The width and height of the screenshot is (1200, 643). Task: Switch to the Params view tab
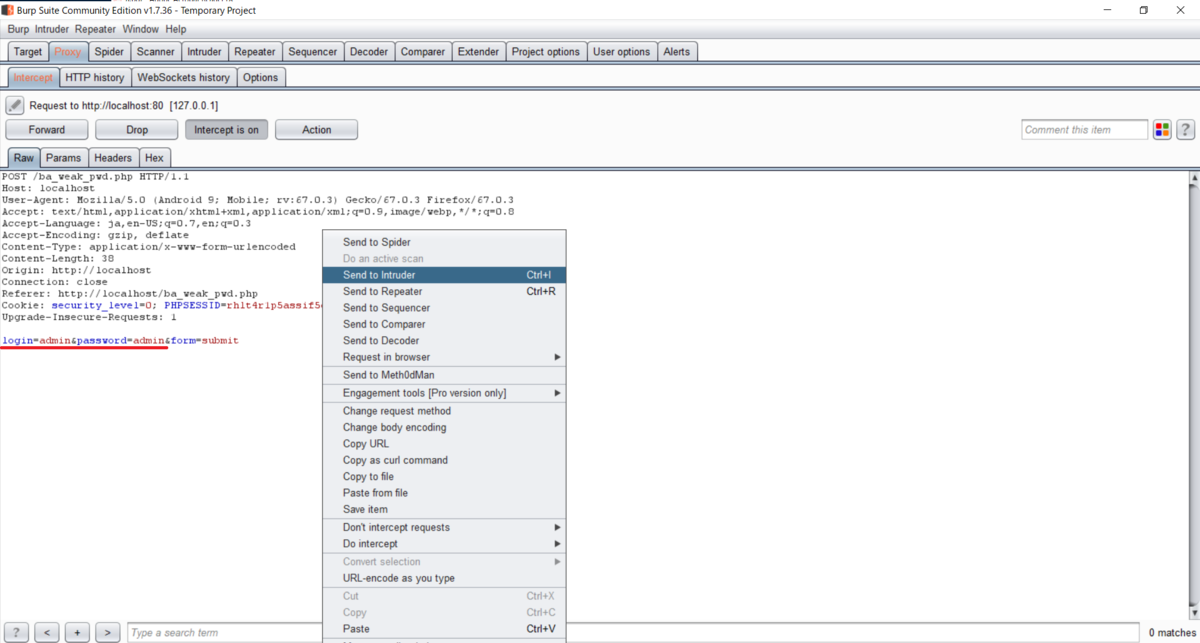point(63,158)
